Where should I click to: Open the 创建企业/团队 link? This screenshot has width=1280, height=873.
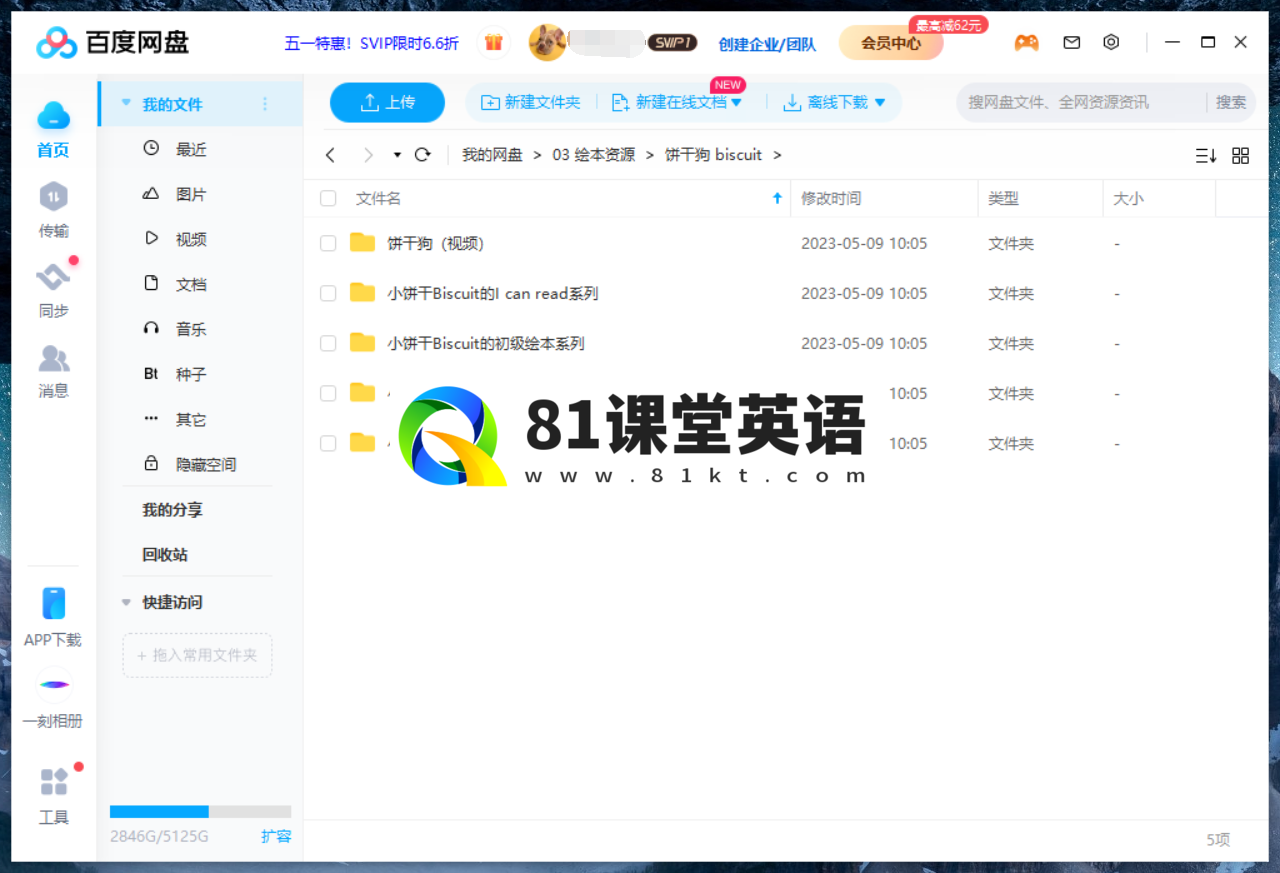[x=767, y=44]
